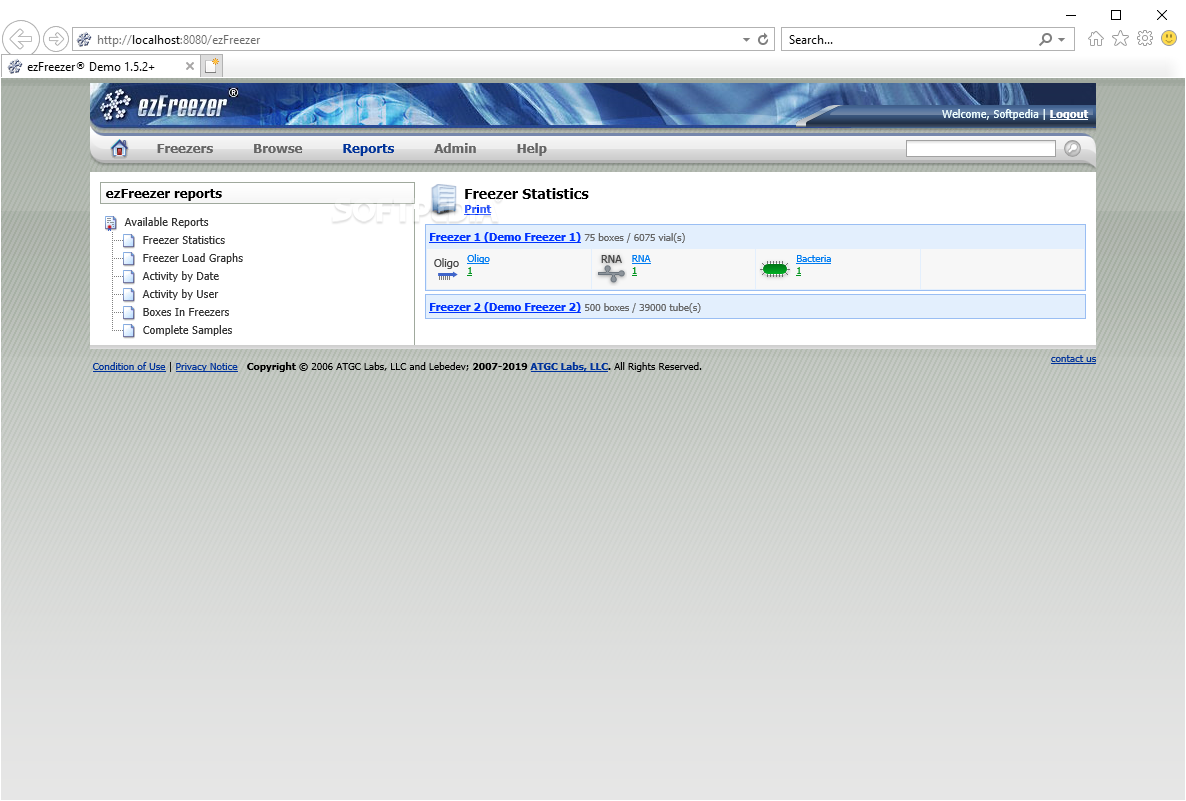Click the search magnifier button in navbar
Screen dimensions: 1186x801
(x=1073, y=148)
